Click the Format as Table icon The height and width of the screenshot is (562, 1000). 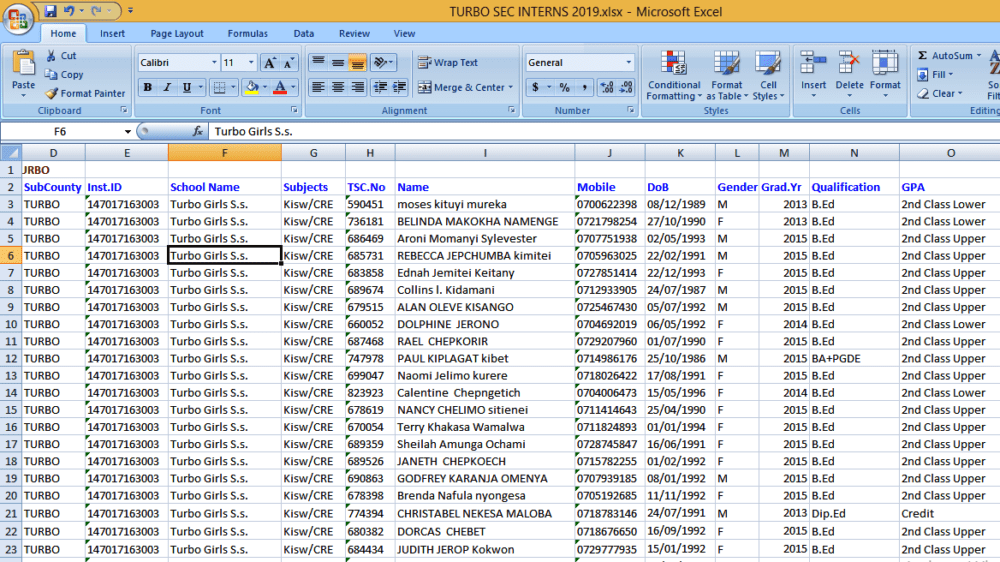(x=726, y=64)
